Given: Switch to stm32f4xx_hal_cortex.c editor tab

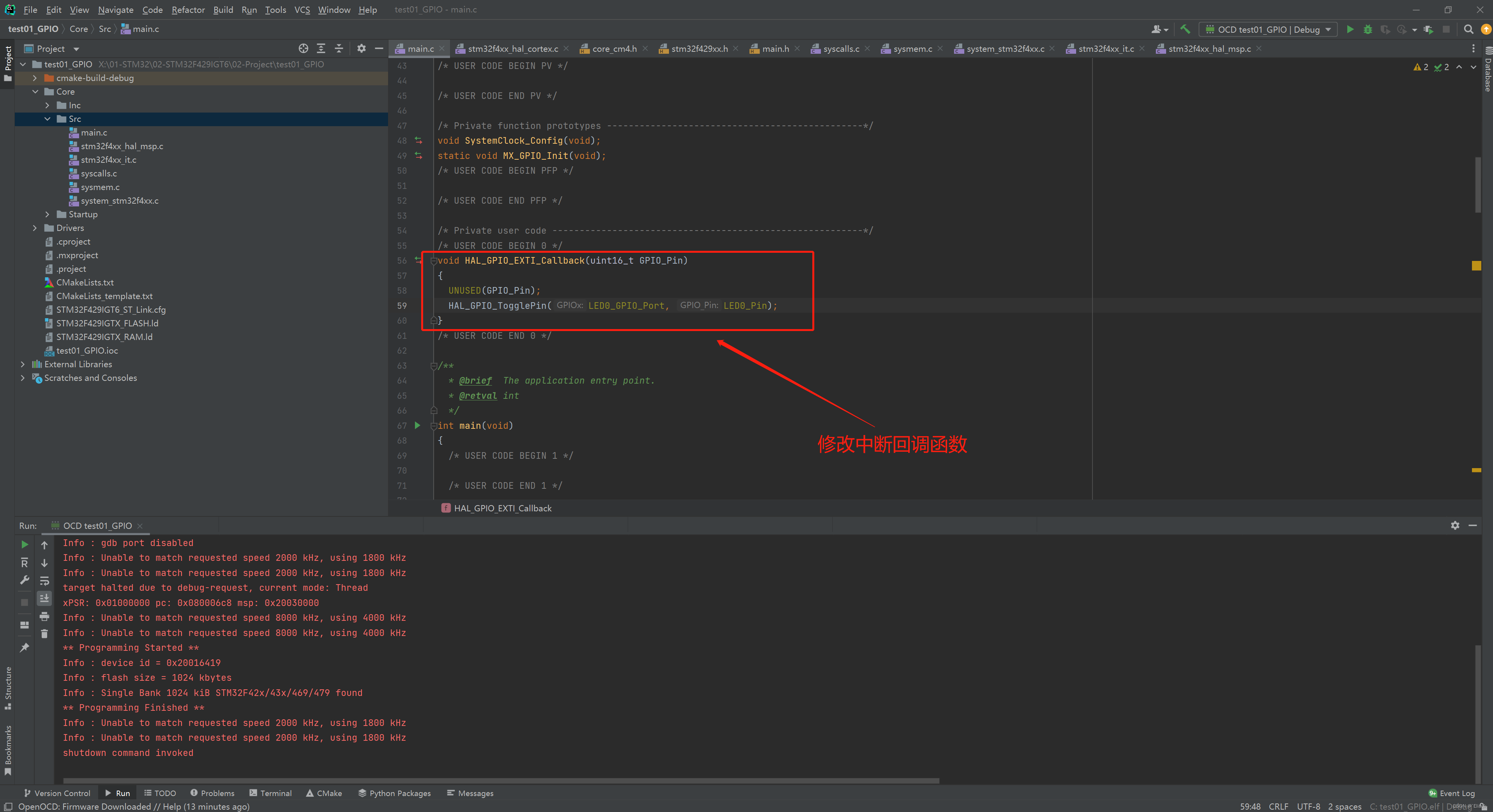Looking at the screenshot, I should [512, 49].
